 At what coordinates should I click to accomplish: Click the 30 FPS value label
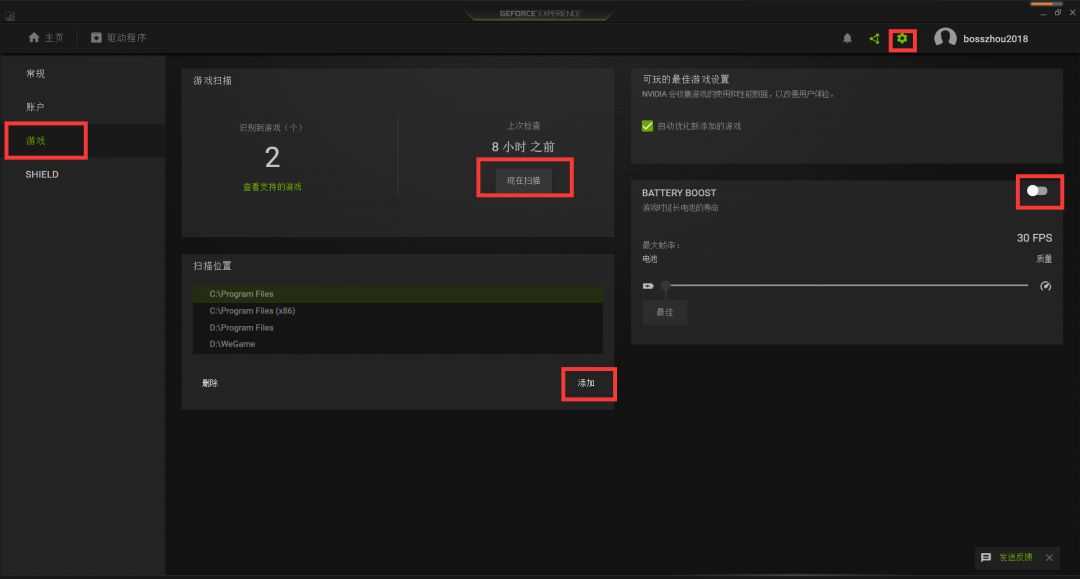[1035, 238]
